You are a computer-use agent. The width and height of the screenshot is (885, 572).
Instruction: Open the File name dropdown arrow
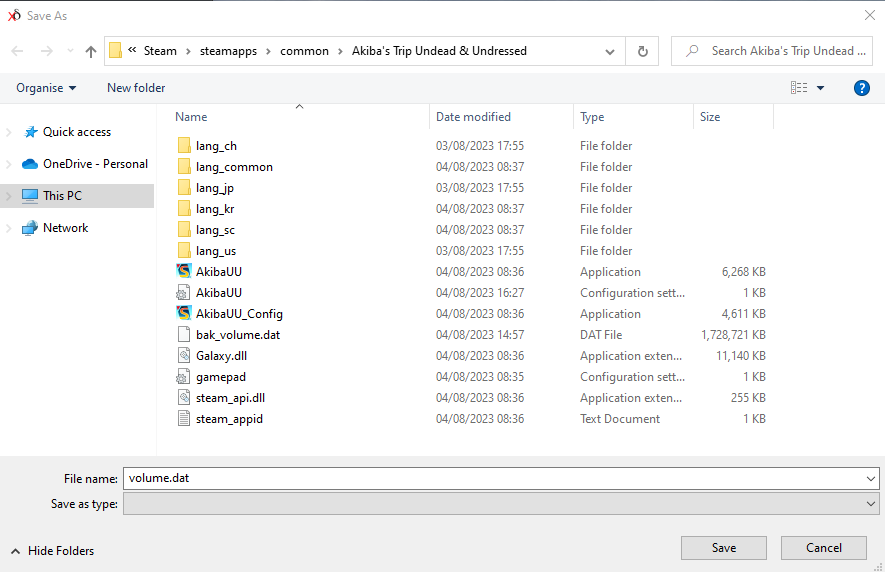pyautogui.click(x=871, y=479)
